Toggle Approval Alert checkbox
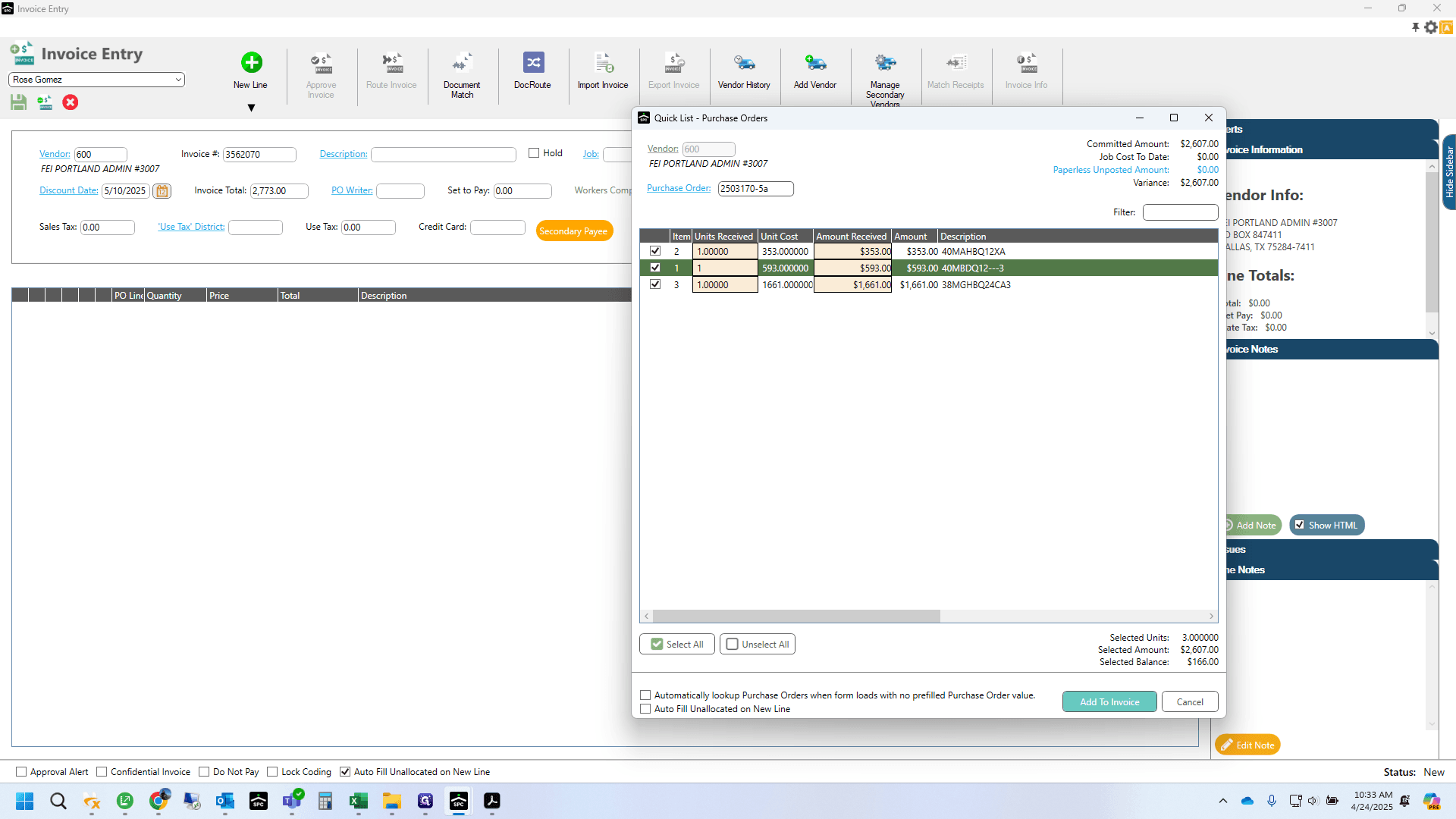Screen dimensions: 1456x819 pos(21,772)
